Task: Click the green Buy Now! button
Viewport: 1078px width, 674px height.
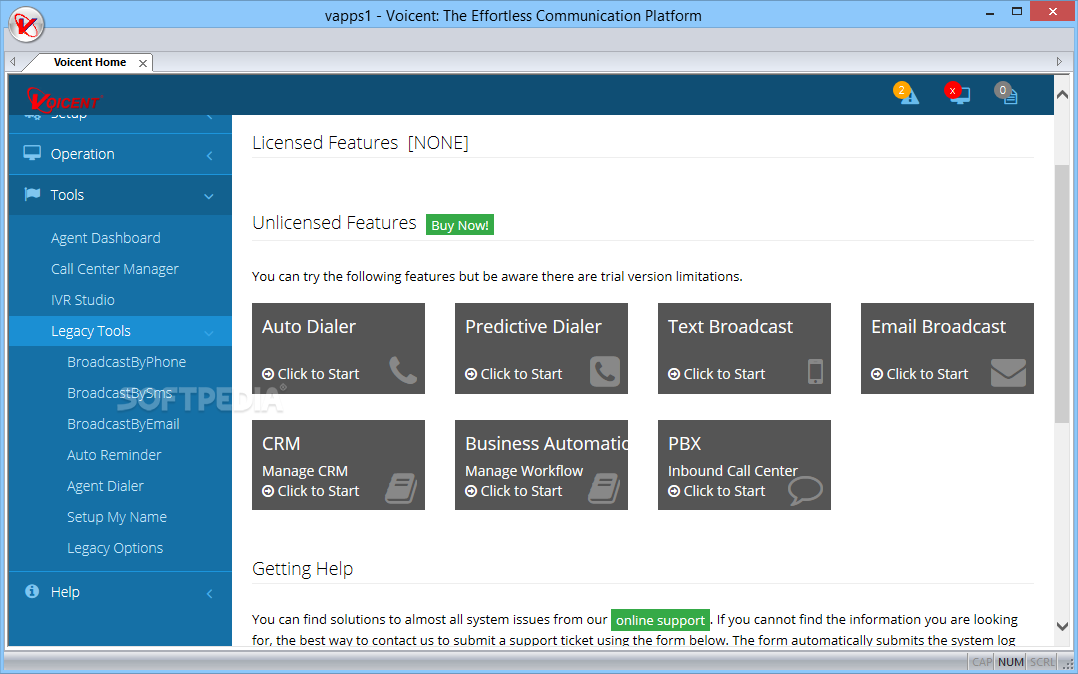Action: (x=459, y=225)
